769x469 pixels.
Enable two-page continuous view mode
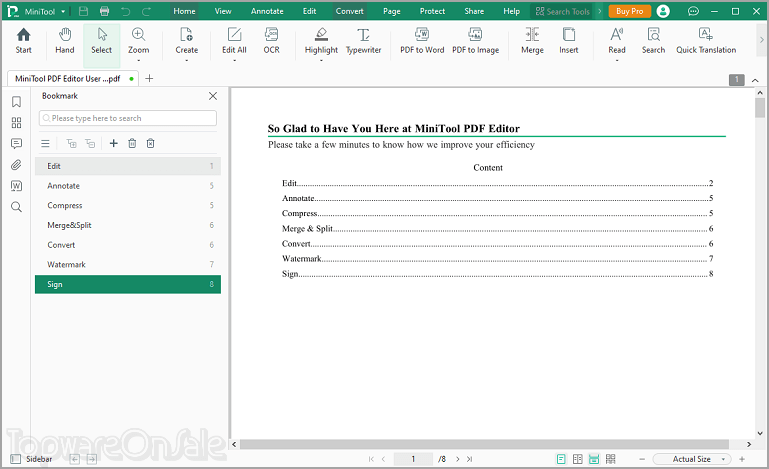[x=611, y=459]
